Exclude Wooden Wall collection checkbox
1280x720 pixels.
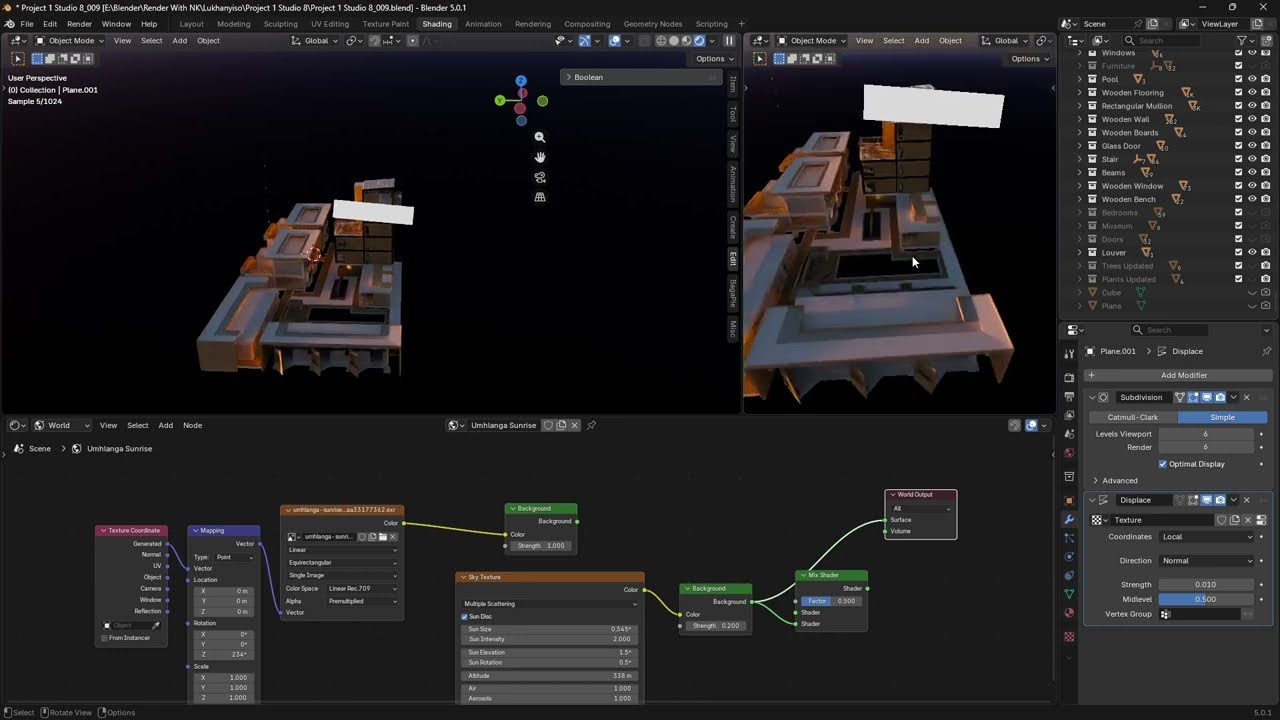click(1239, 119)
